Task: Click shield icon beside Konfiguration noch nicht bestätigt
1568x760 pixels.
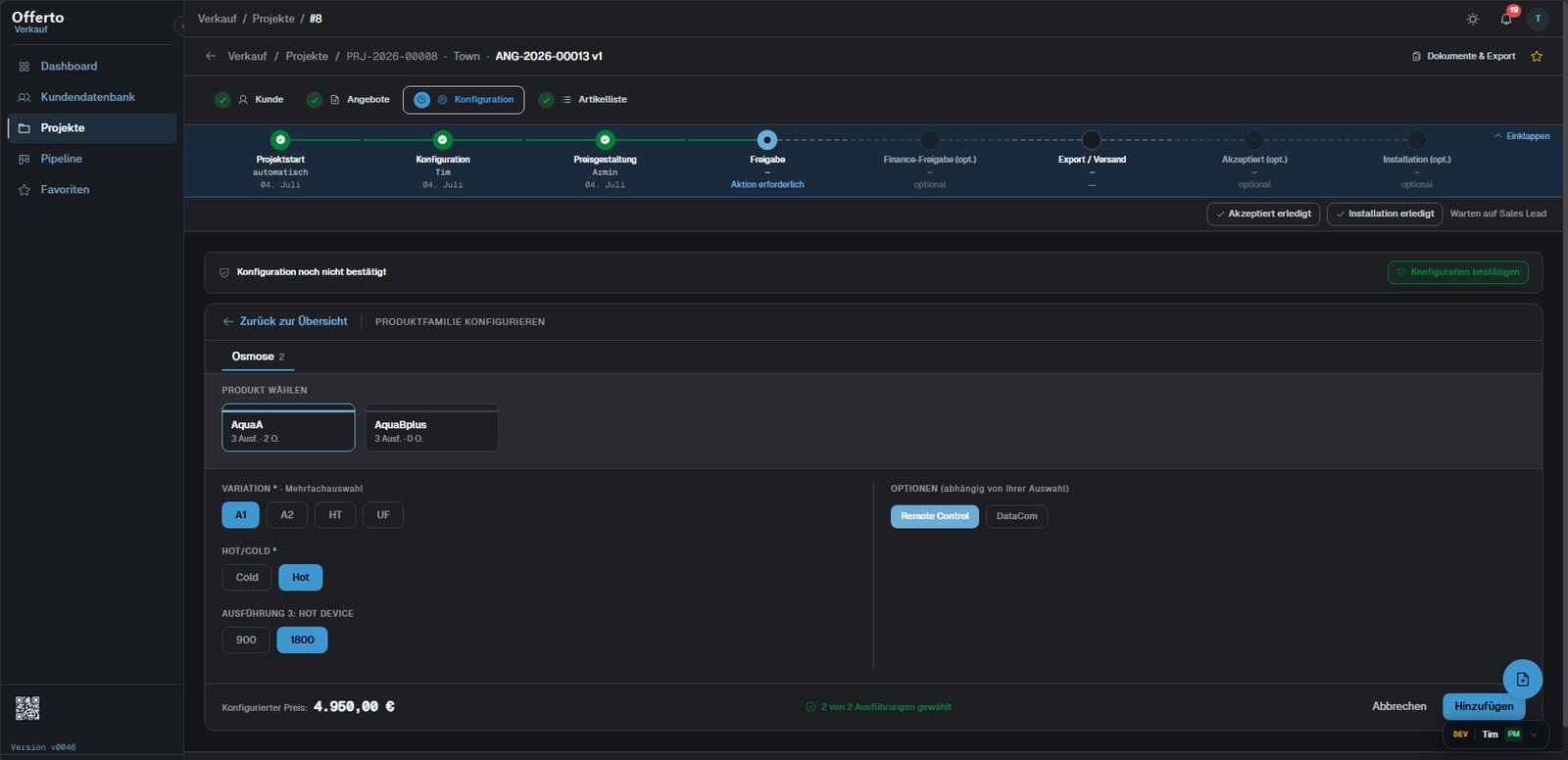Action: [x=224, y=272]
